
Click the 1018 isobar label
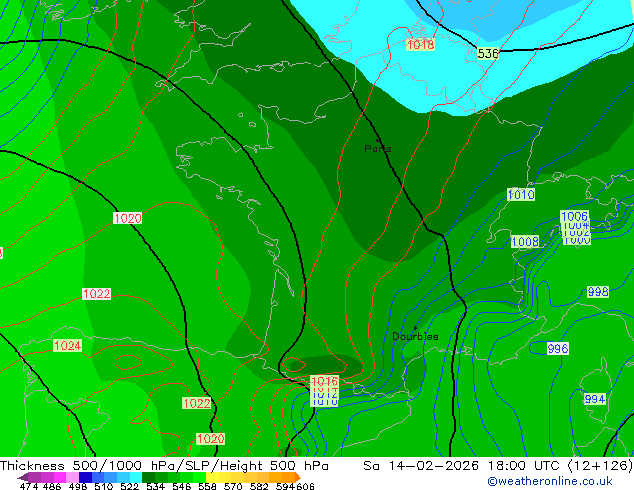421,44
